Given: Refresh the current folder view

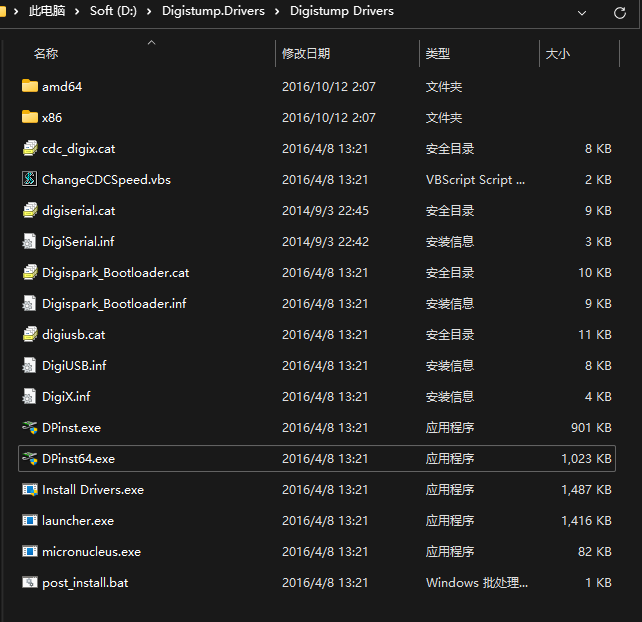Looking at the screenshot, I should tap(619, 12).
